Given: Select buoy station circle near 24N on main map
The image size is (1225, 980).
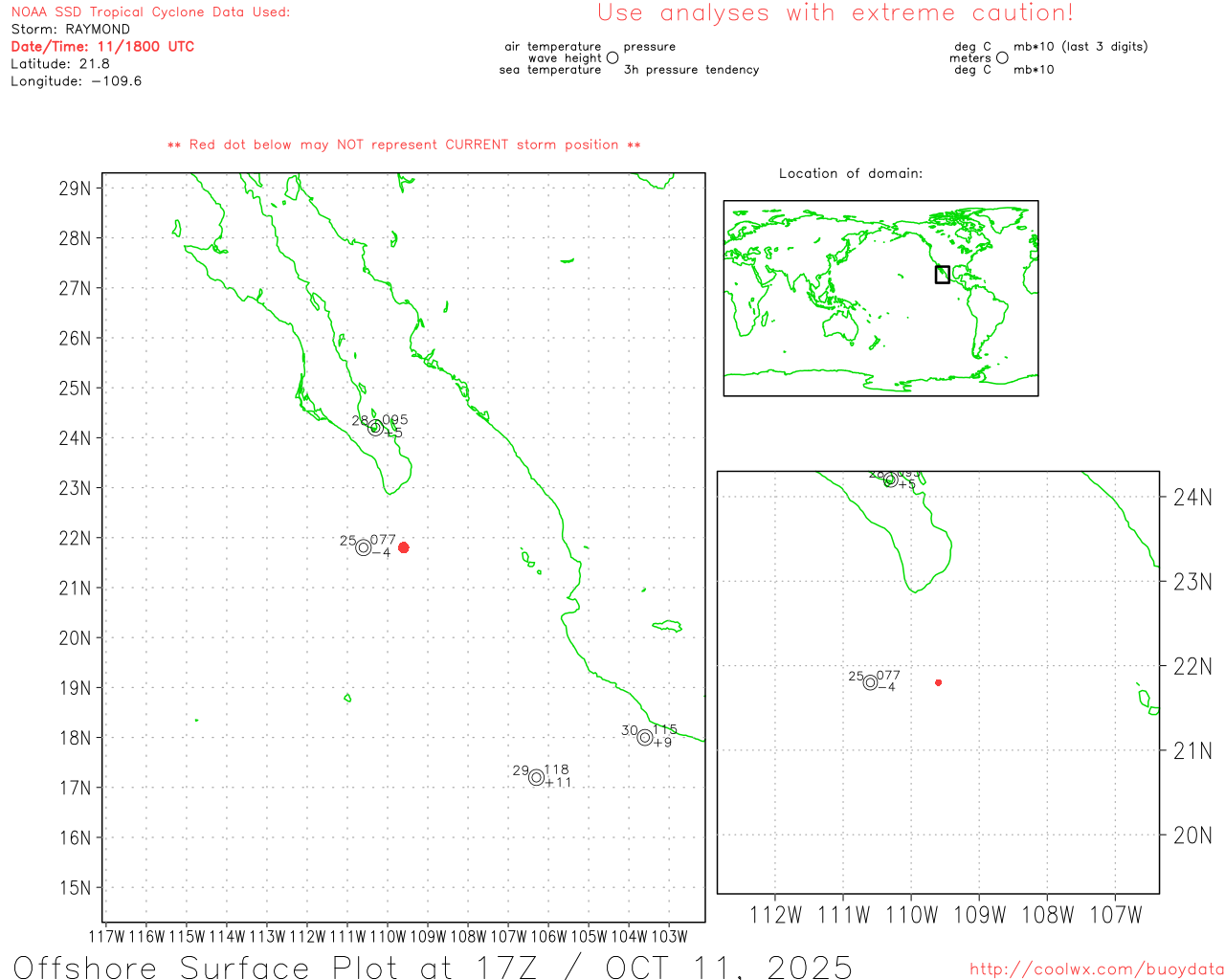Looking at the screenshot, I should pos(375,428).
